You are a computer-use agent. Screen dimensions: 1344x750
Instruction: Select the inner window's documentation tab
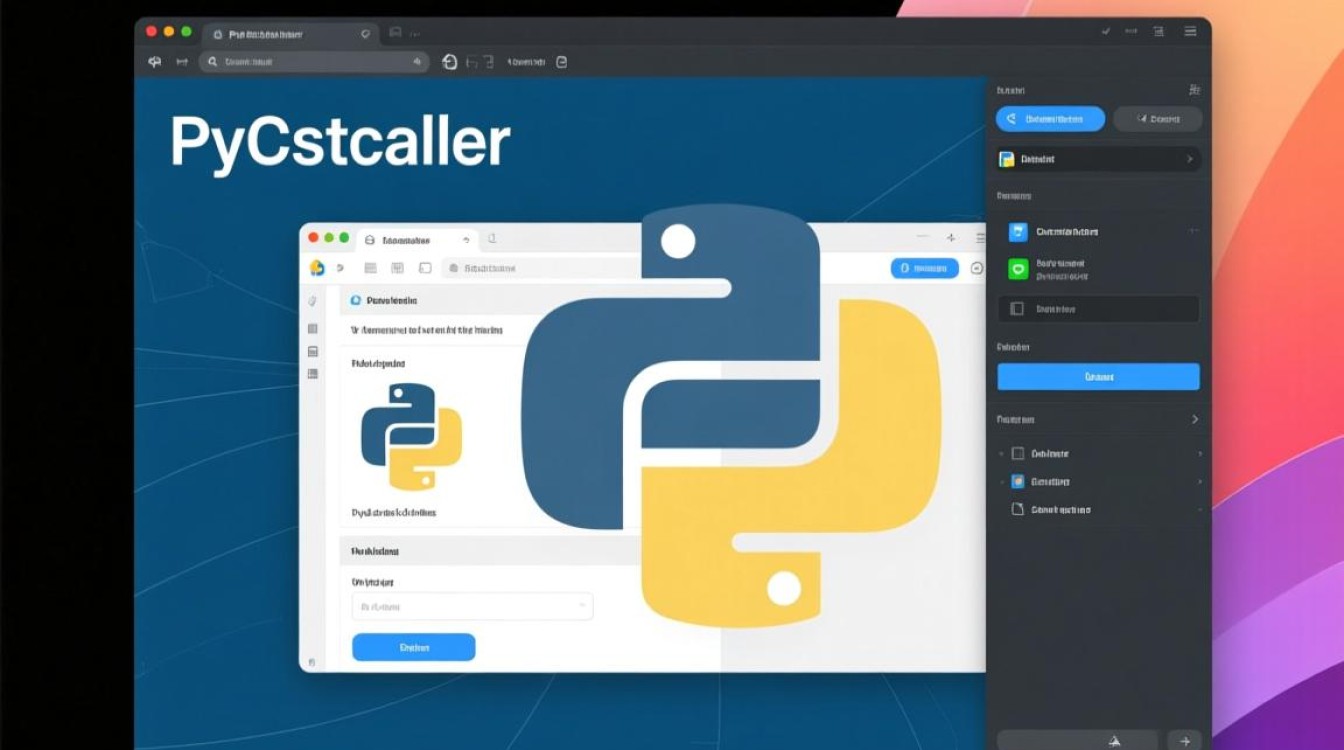tap(405, 241)
